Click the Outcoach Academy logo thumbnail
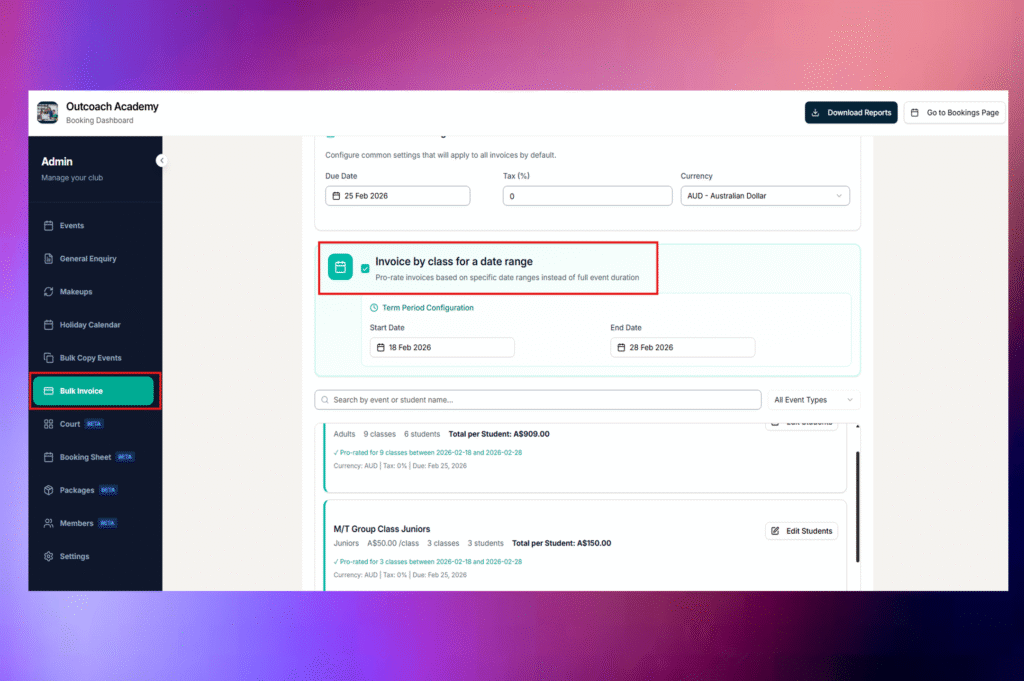 (x=48, y=113)
